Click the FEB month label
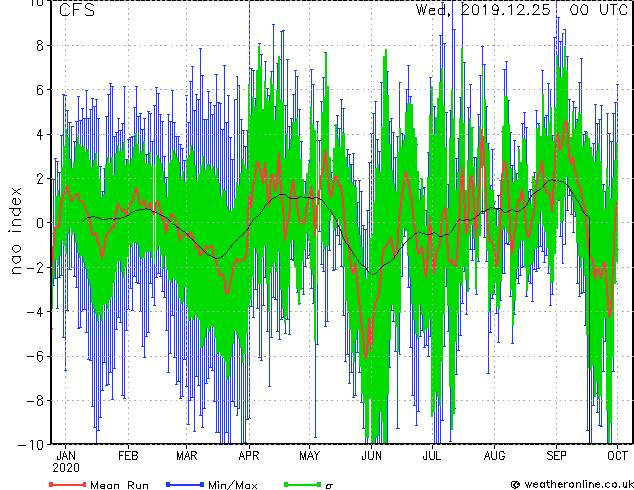634x490 pixels. click(128, 456)
